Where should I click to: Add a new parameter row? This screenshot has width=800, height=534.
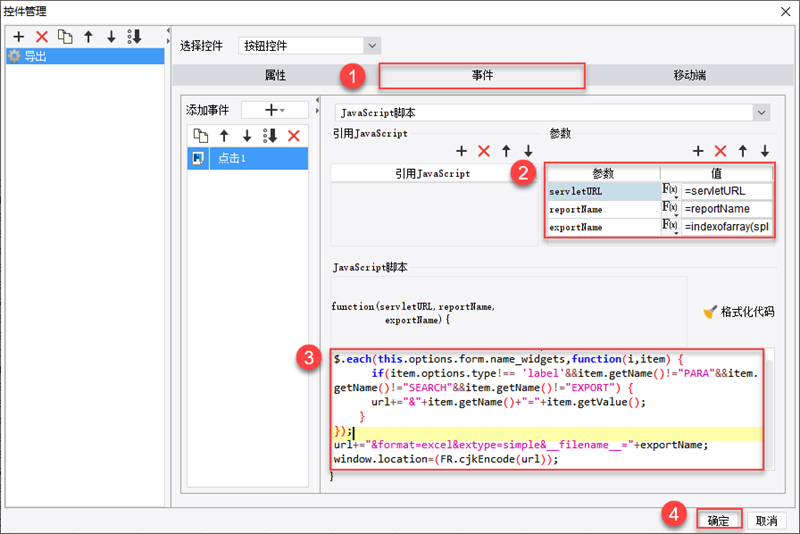click(698, 151)
